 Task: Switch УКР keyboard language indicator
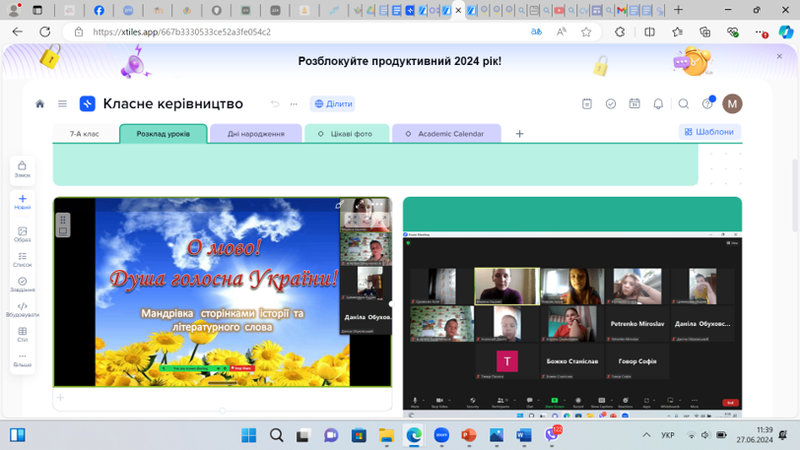point(667,435)
